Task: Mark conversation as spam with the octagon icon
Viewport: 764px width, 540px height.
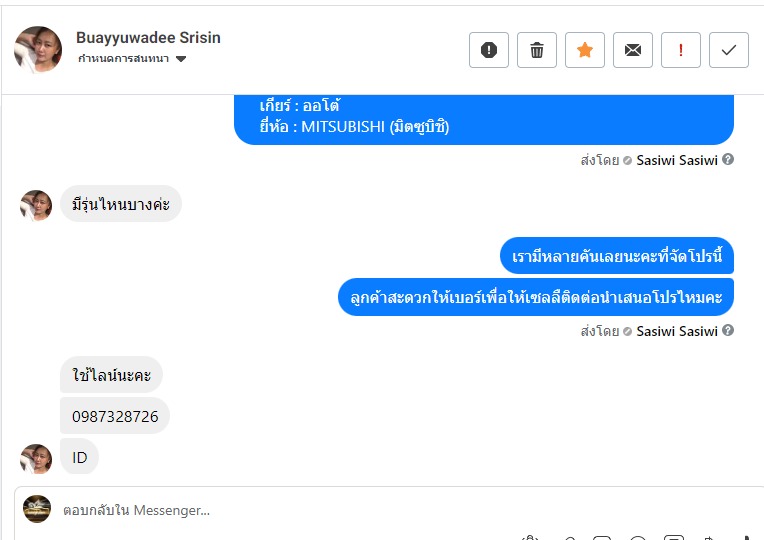Action: [489, 50]
